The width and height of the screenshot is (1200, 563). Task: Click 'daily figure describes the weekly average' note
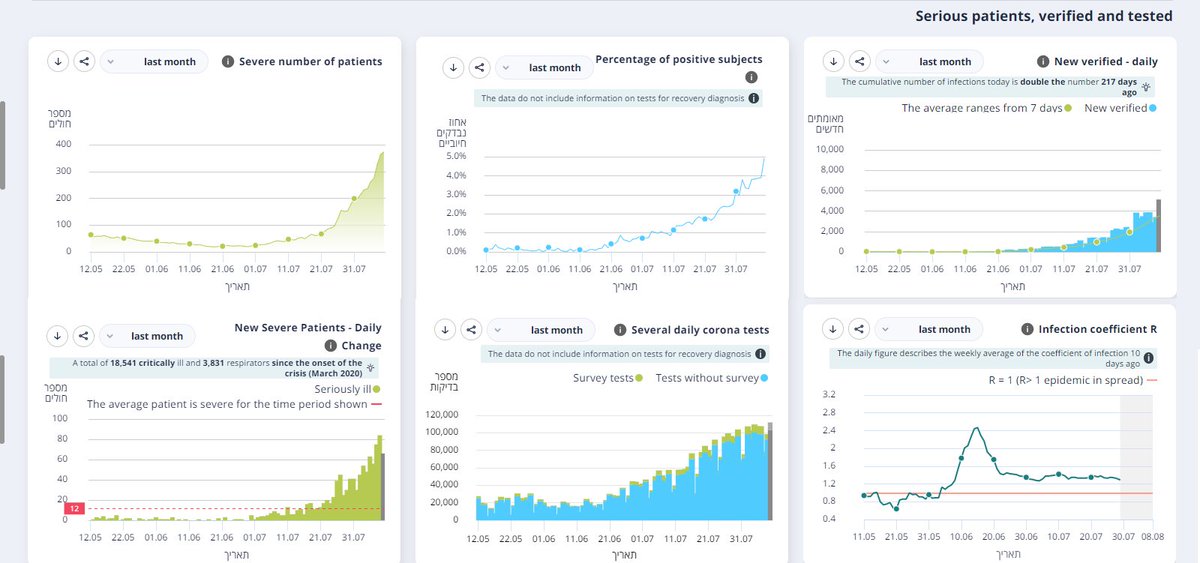(987, 357)
